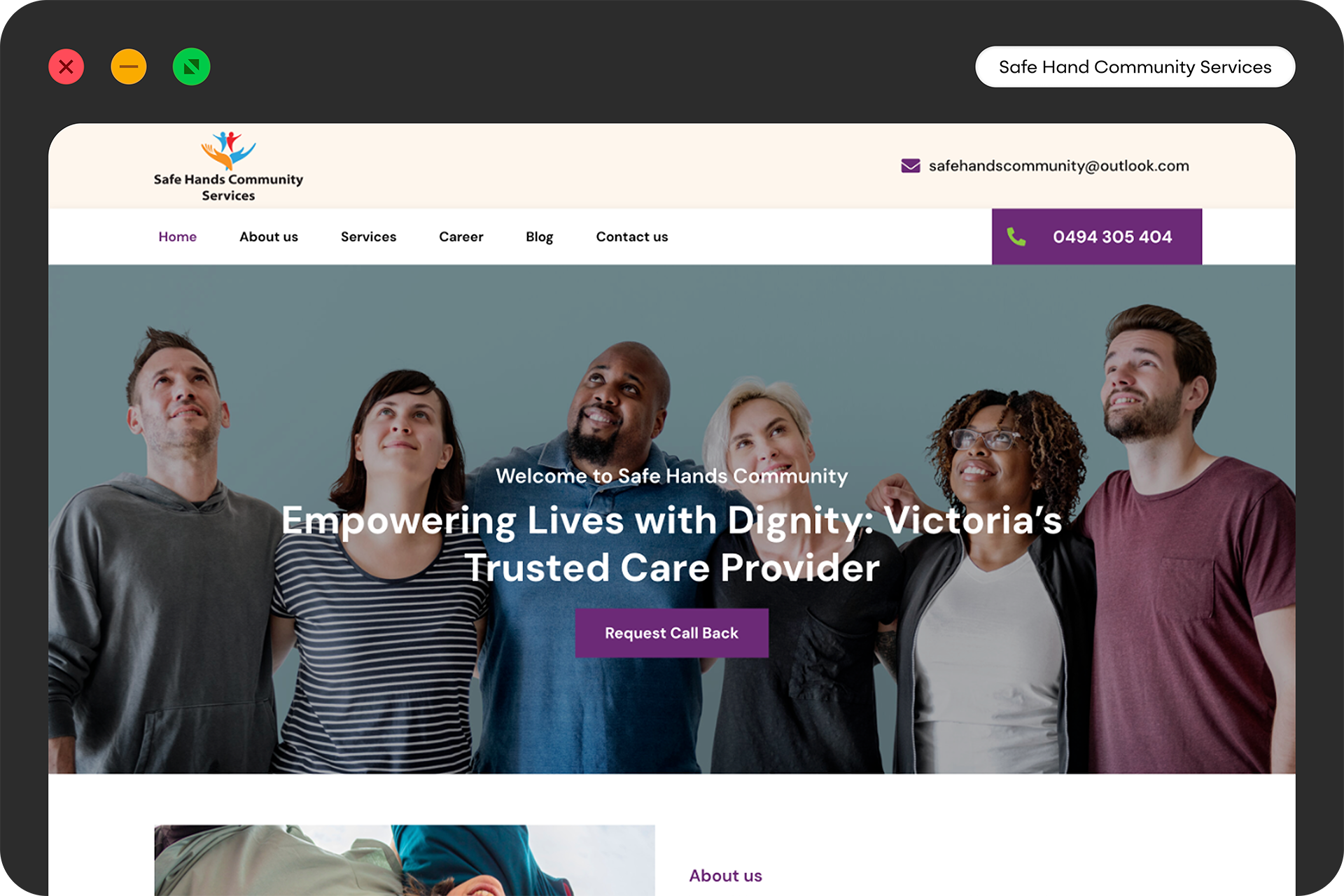This screenshot has height=896, width=1344.
Task: Go to the Services page
Action: (x=368, y=237)
